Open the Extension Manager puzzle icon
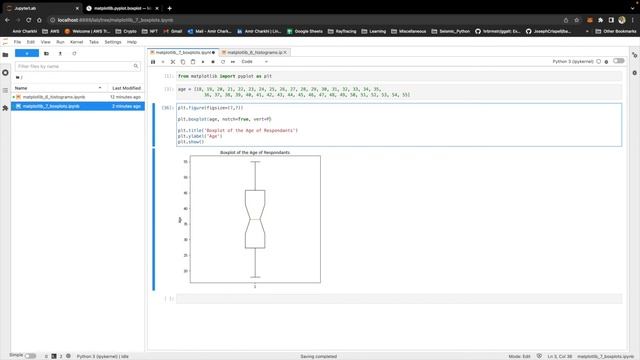Viewport: 640px width, 360px height. (x=5, y=108)
